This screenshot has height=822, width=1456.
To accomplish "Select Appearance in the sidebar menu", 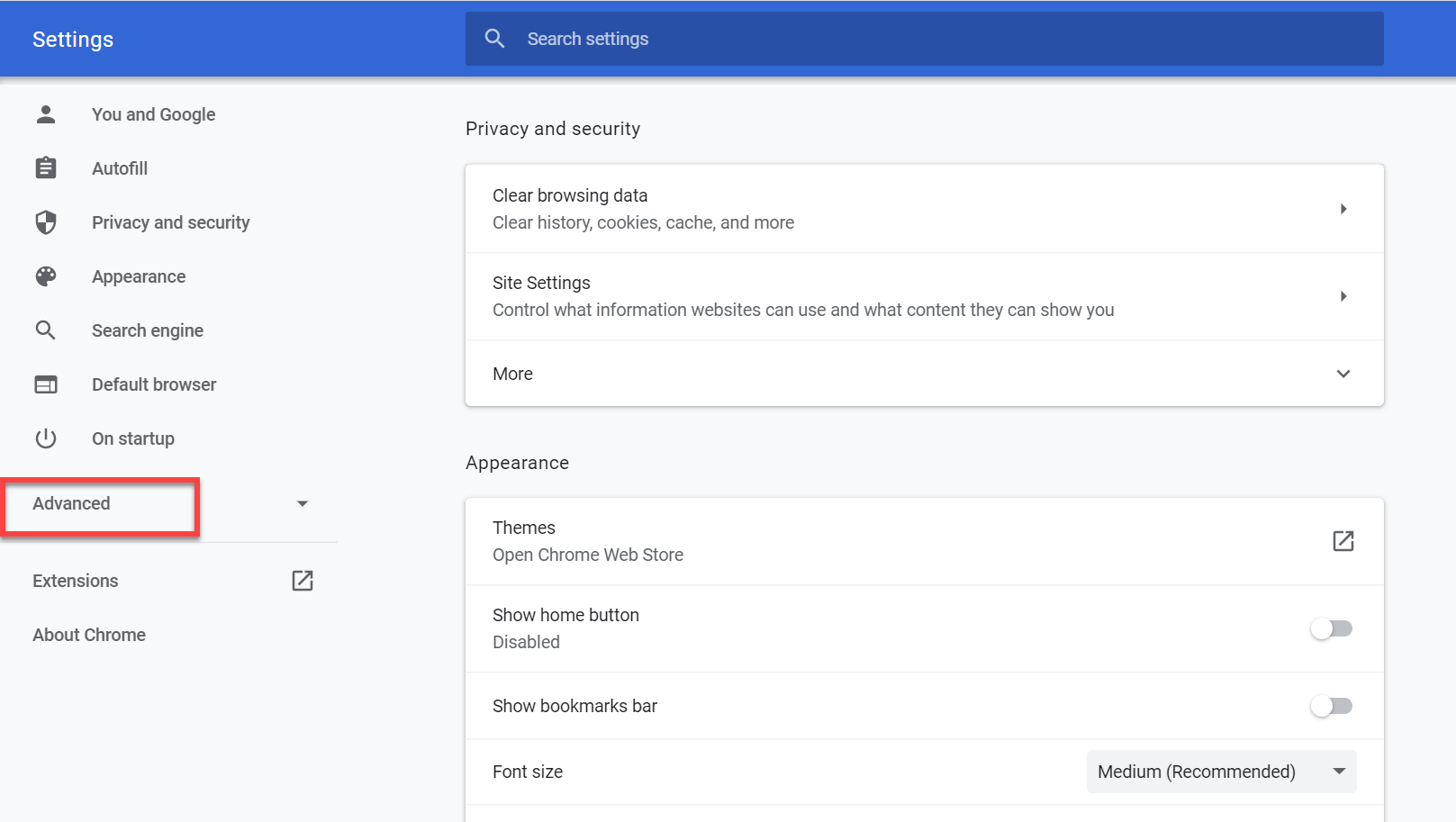I will [x=139, y=276].
